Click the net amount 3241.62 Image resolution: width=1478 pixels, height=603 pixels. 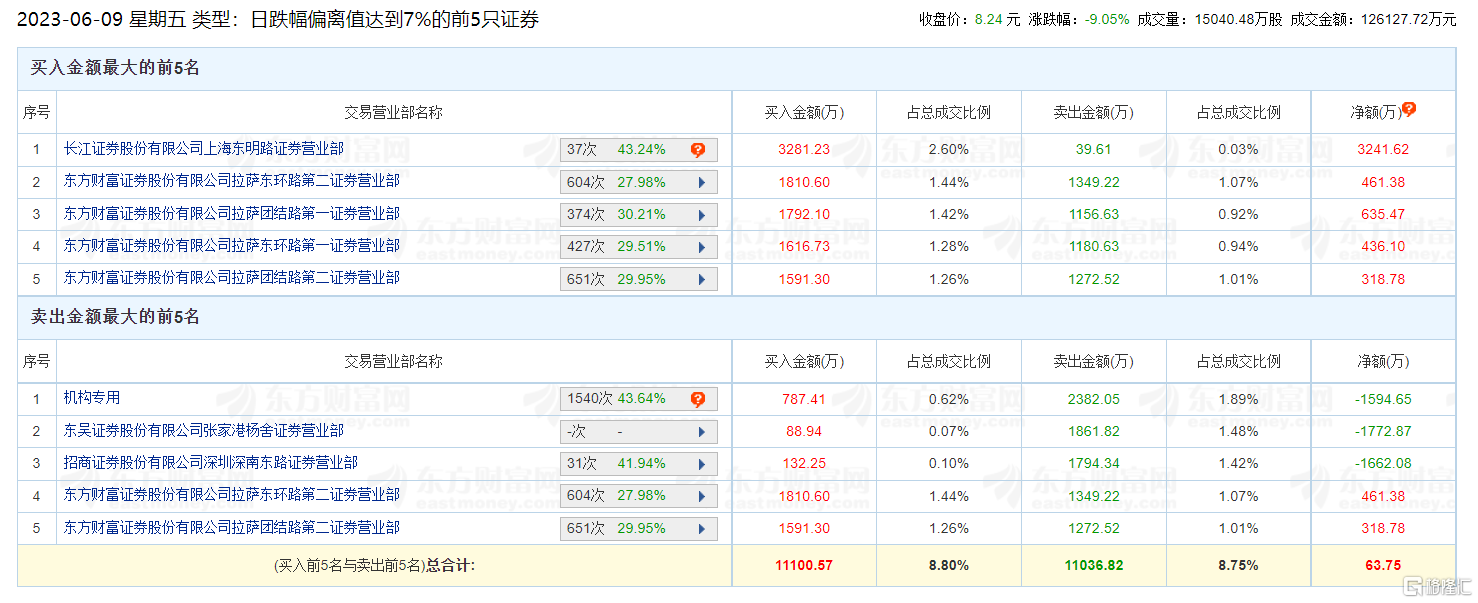1383,150
